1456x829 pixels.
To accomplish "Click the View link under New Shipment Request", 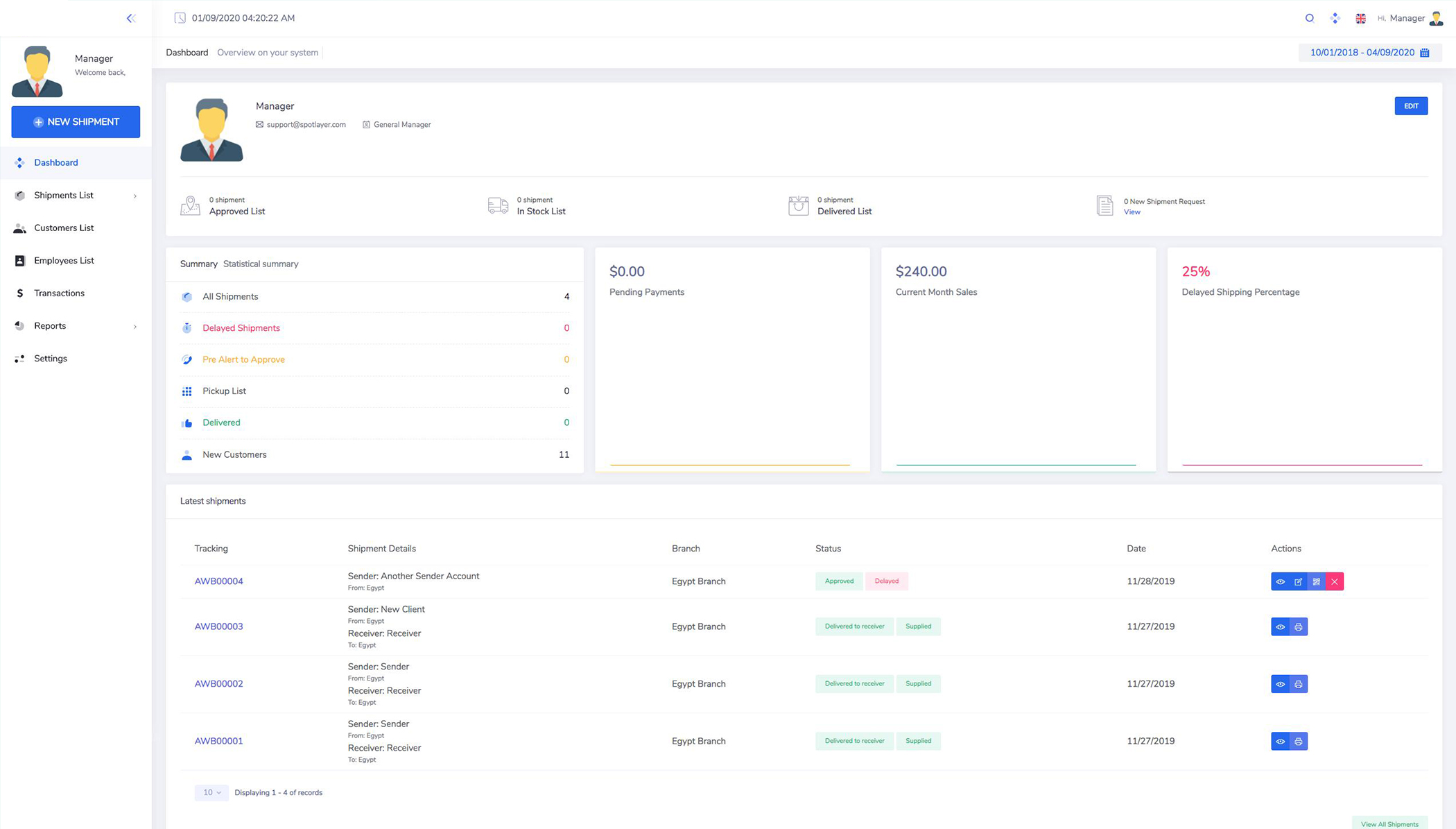I will coord(1132,212).
